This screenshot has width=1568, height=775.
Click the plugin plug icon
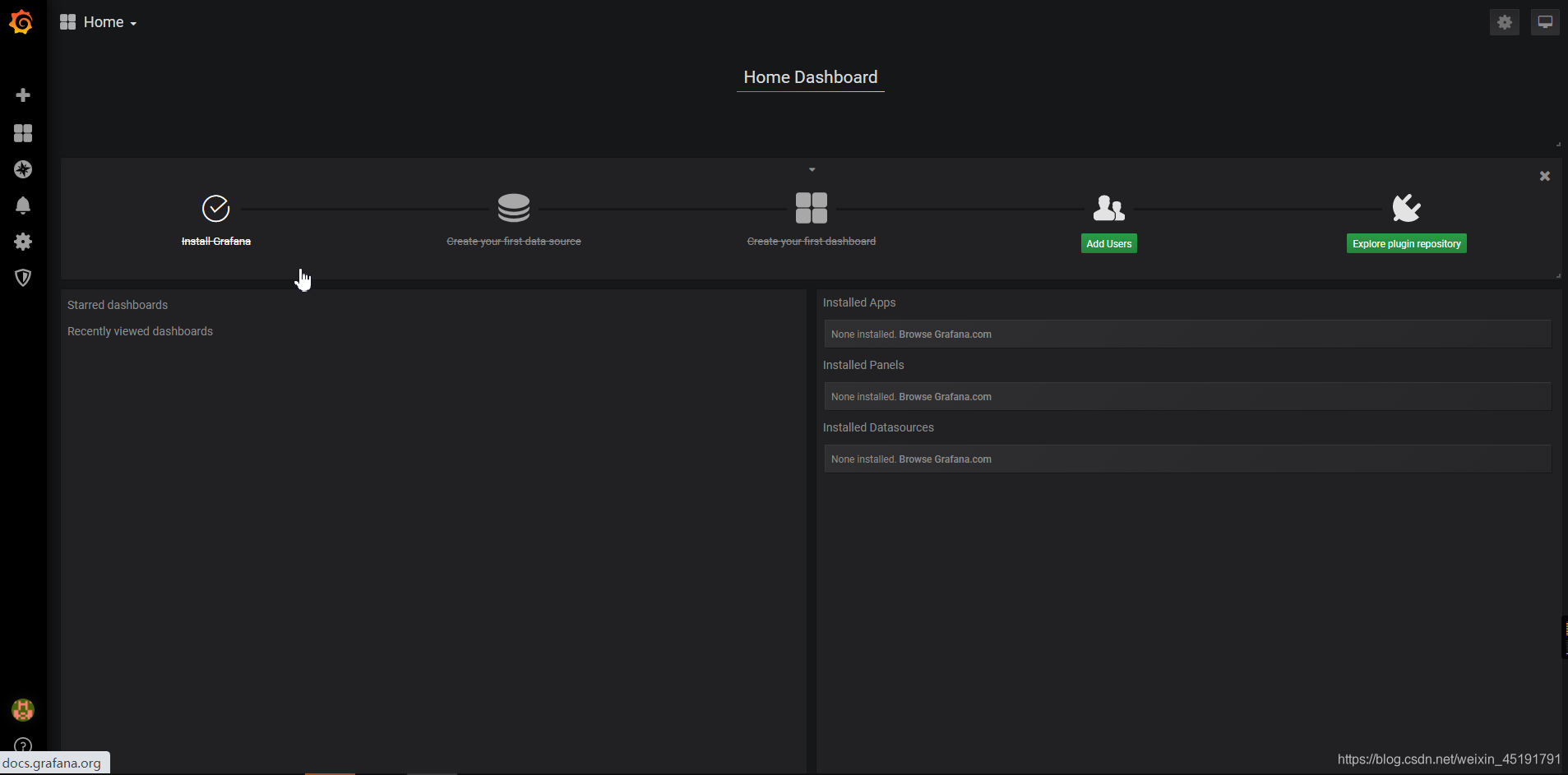1407,208
